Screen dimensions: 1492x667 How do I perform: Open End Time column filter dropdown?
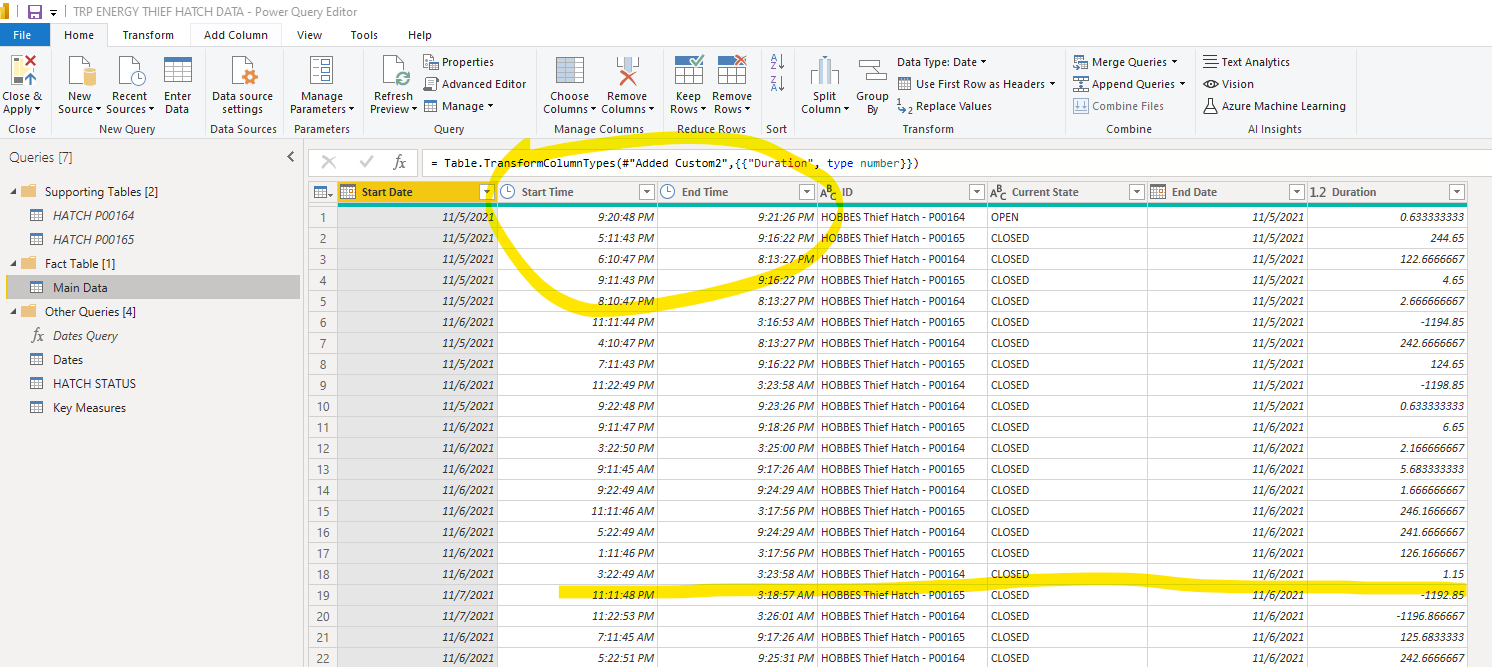pos(807,192)
